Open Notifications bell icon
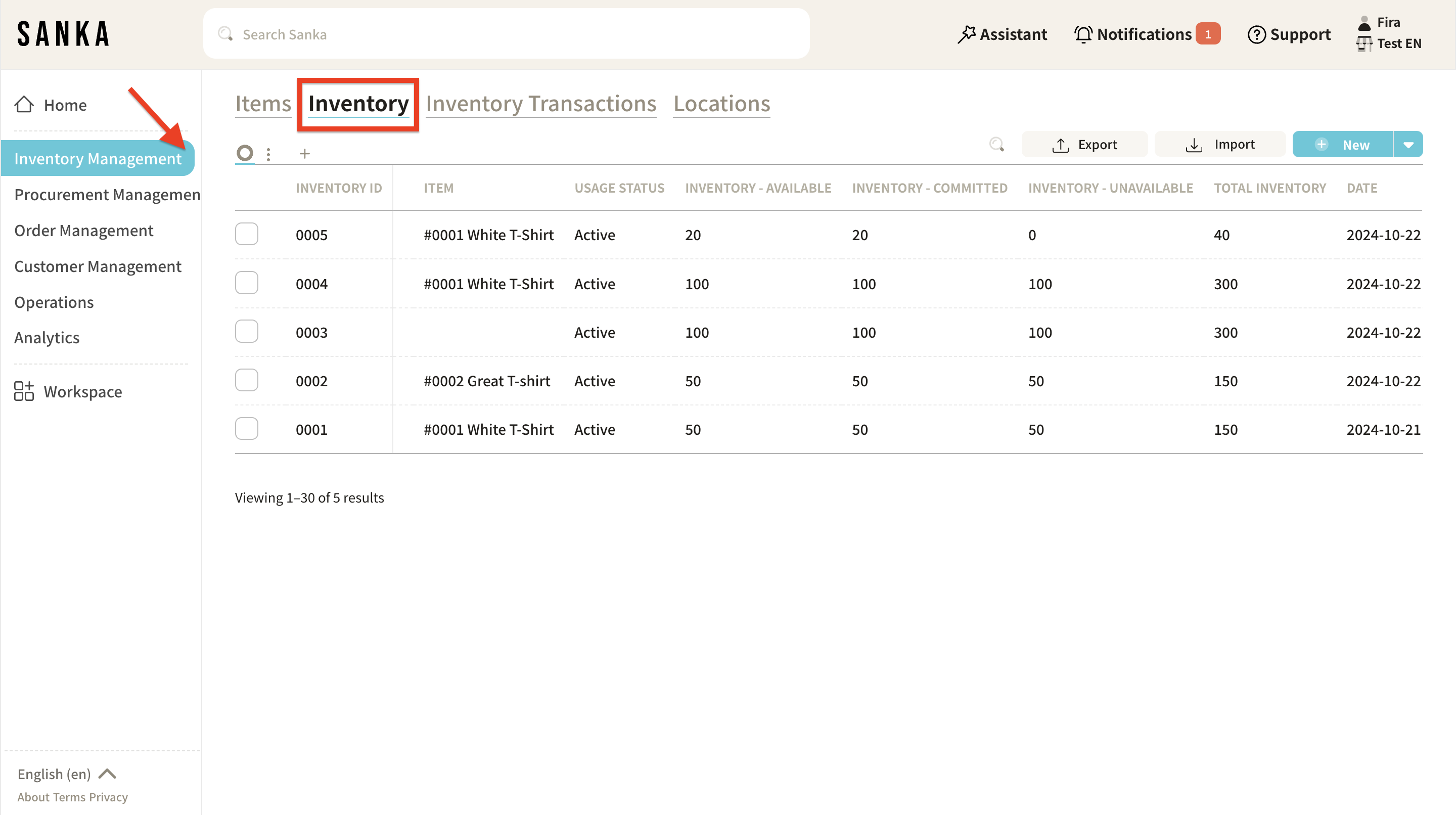The image size is (1456, 815). [1083, 34]
